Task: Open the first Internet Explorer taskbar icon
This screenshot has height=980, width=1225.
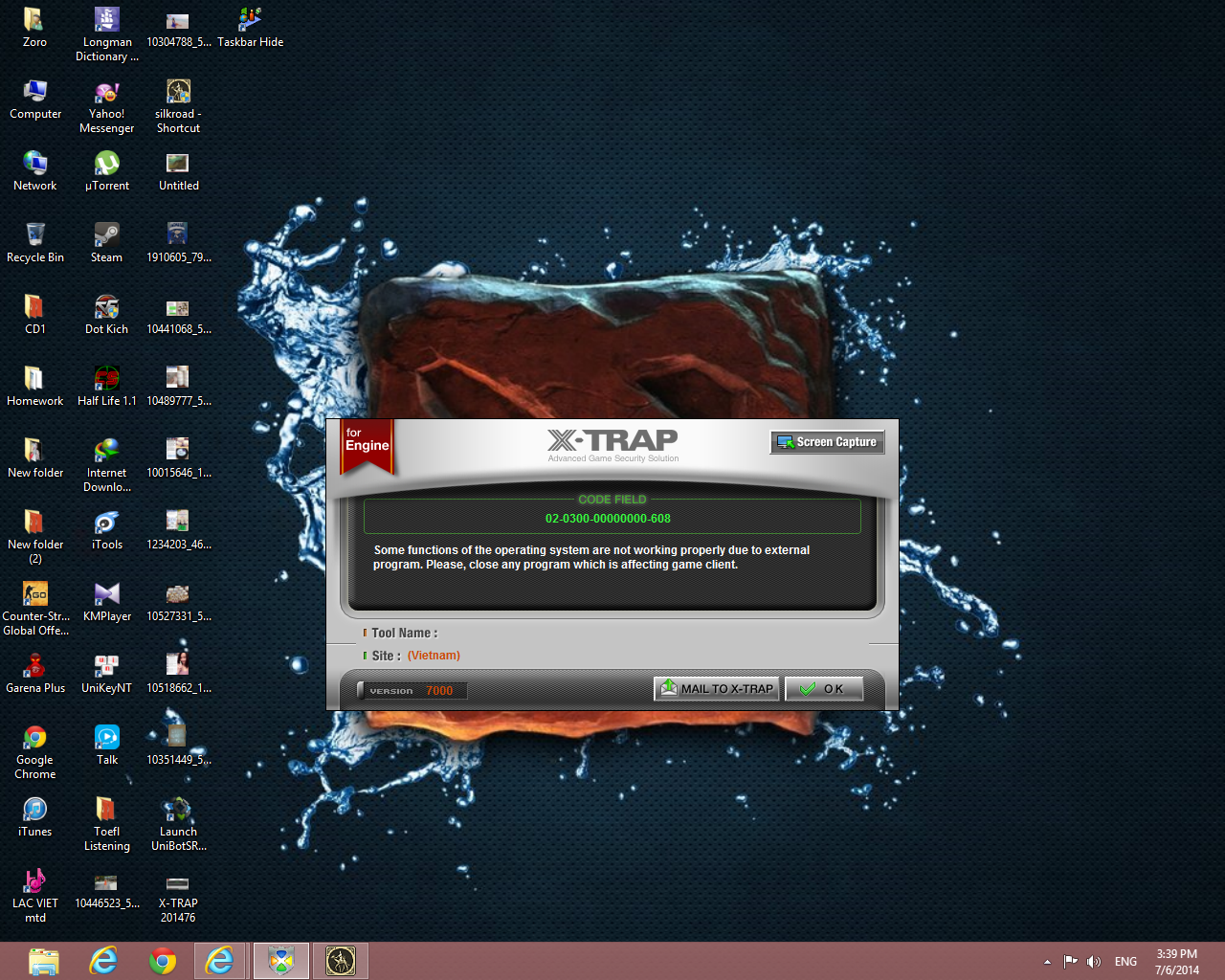Action: pos(103,961)
